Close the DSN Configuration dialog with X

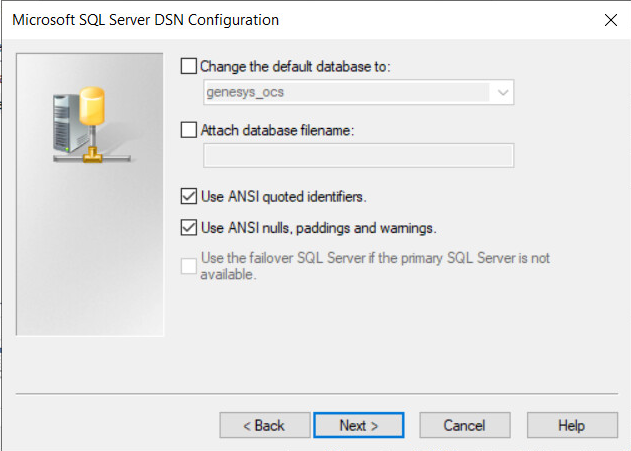click(610, 20)
